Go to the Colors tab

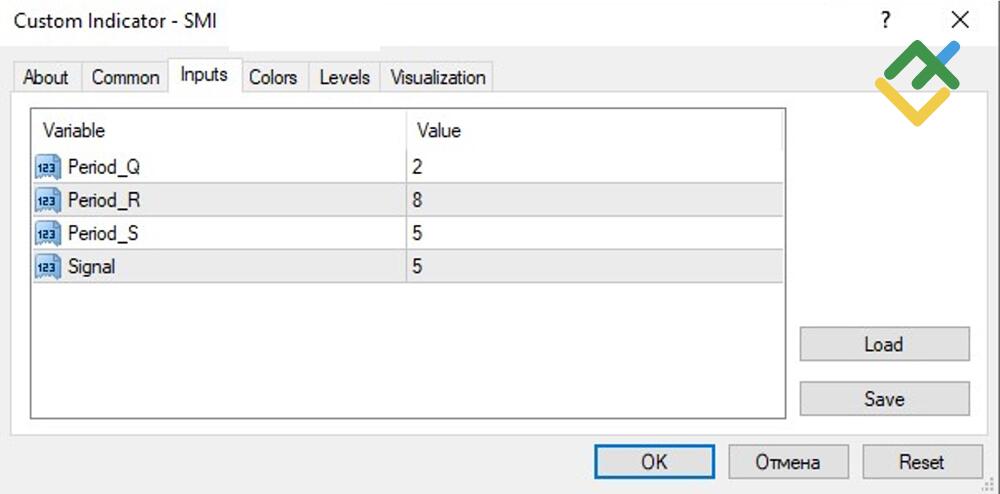(273, 77)
